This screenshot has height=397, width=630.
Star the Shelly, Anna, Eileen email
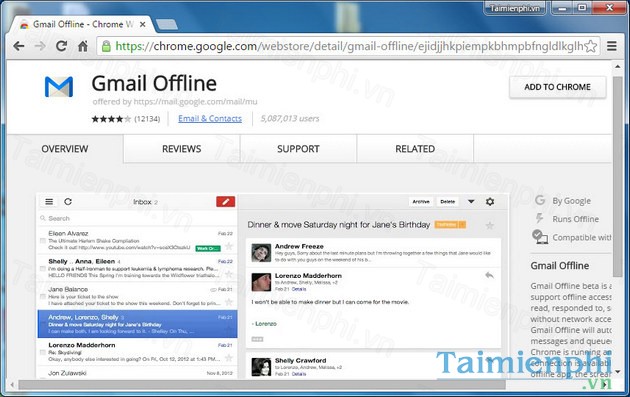[x=229, y=274]
